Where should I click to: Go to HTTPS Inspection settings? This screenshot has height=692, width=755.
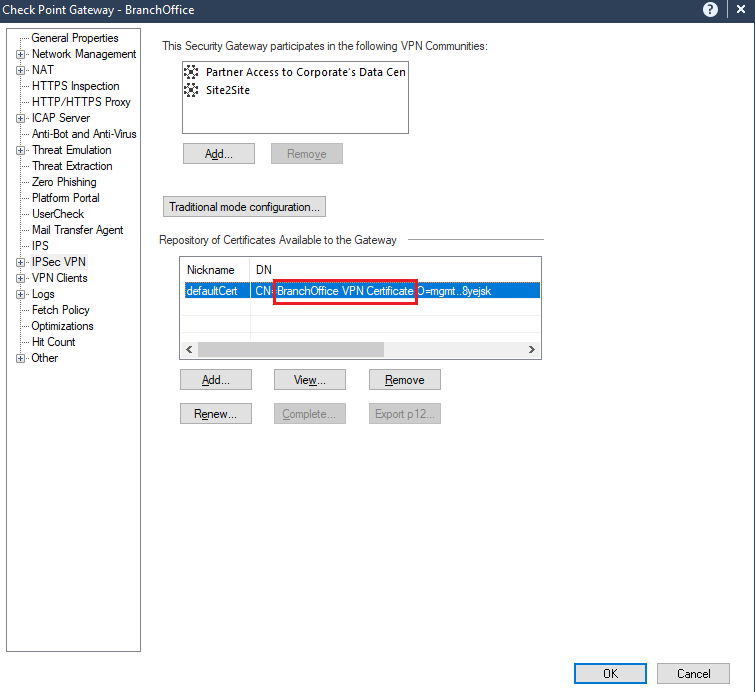point(75,86)
